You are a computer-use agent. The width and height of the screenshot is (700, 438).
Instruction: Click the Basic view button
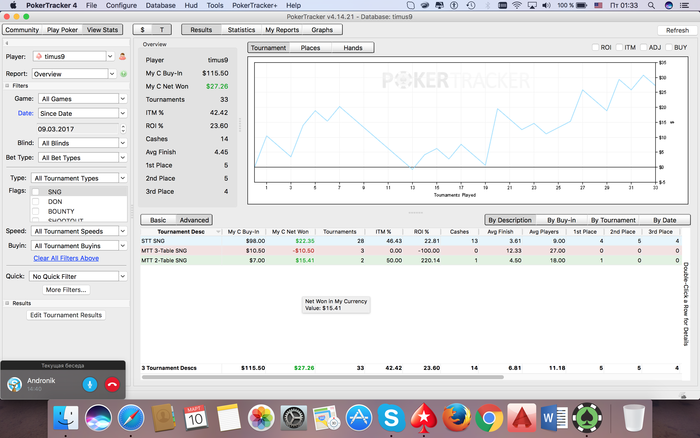click(158, 220)
